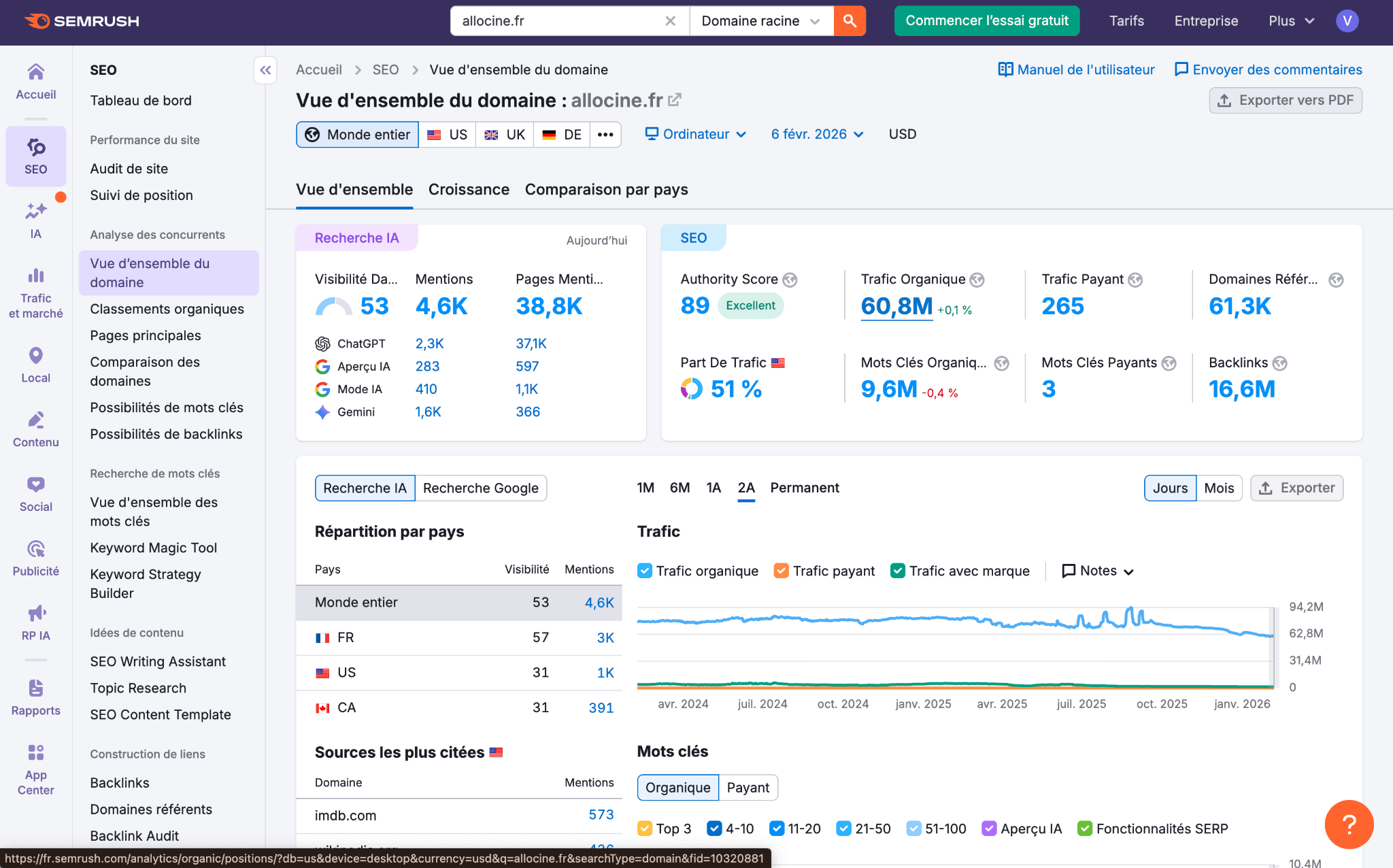Collapse the SEO menu via the double-chevron icon
1393x868 pixels.
point(265,69)
